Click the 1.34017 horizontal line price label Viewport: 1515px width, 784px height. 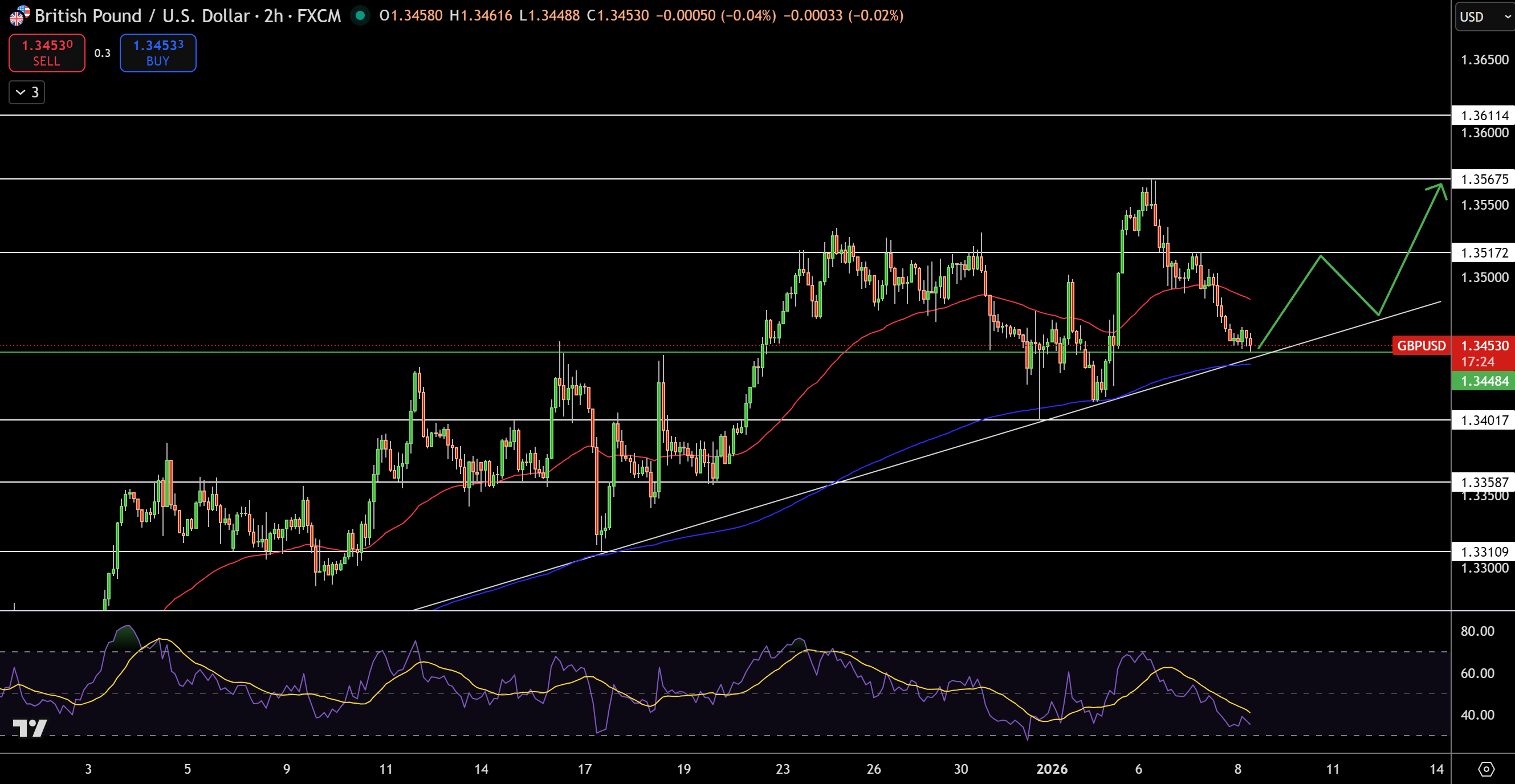[1483, 419]
